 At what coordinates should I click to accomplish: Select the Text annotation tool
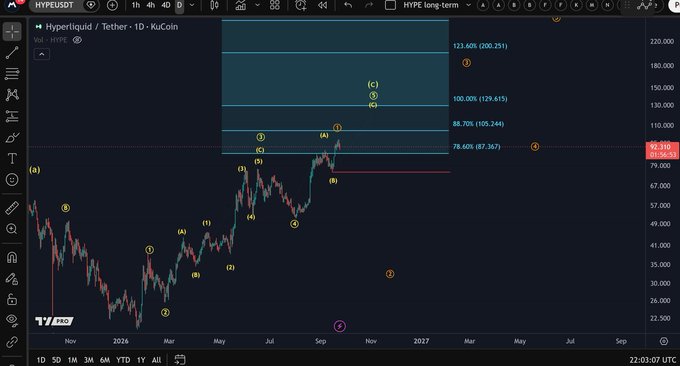[12, 158]
